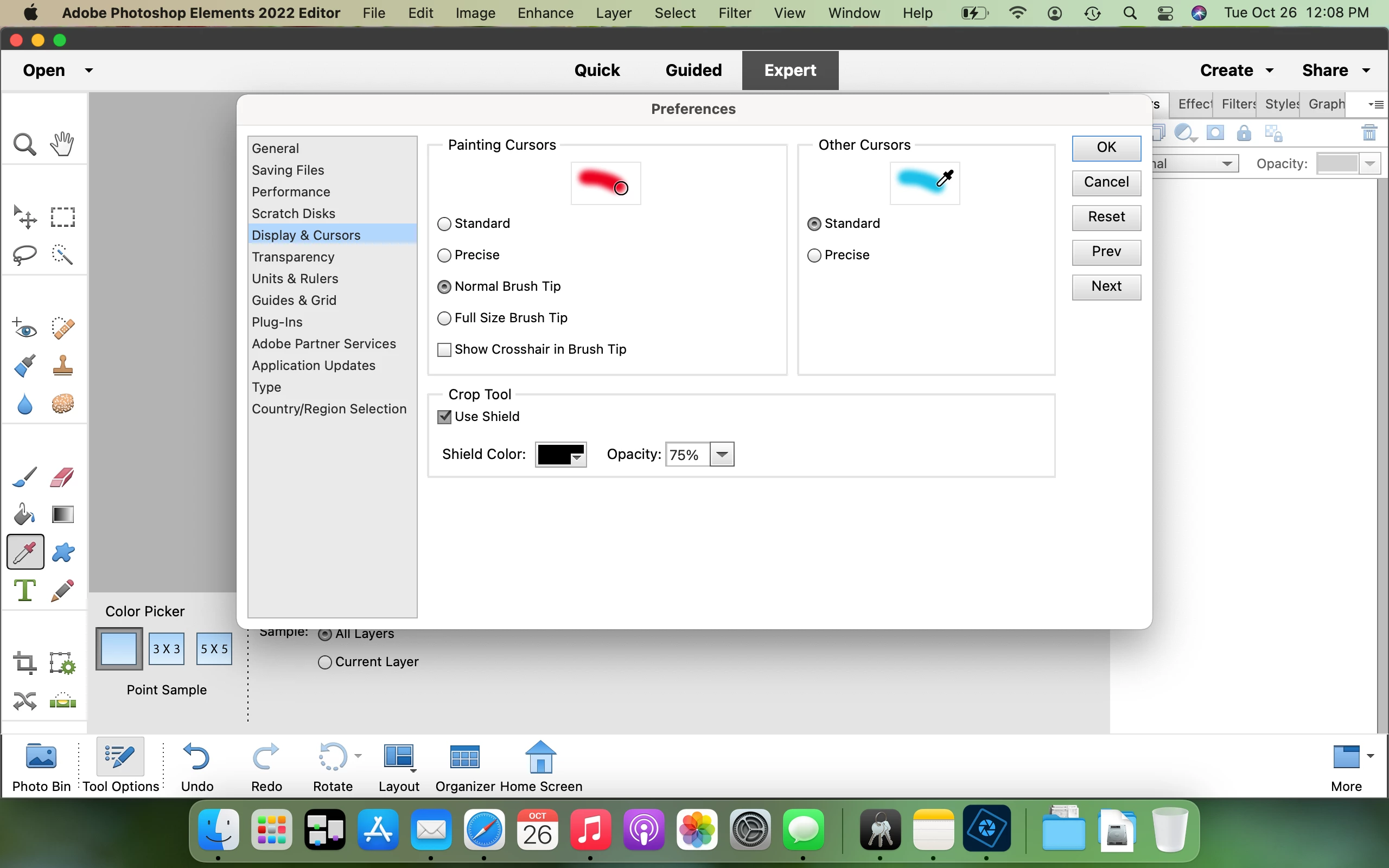Click the Reset button in Preferences

coord(1106,217)
